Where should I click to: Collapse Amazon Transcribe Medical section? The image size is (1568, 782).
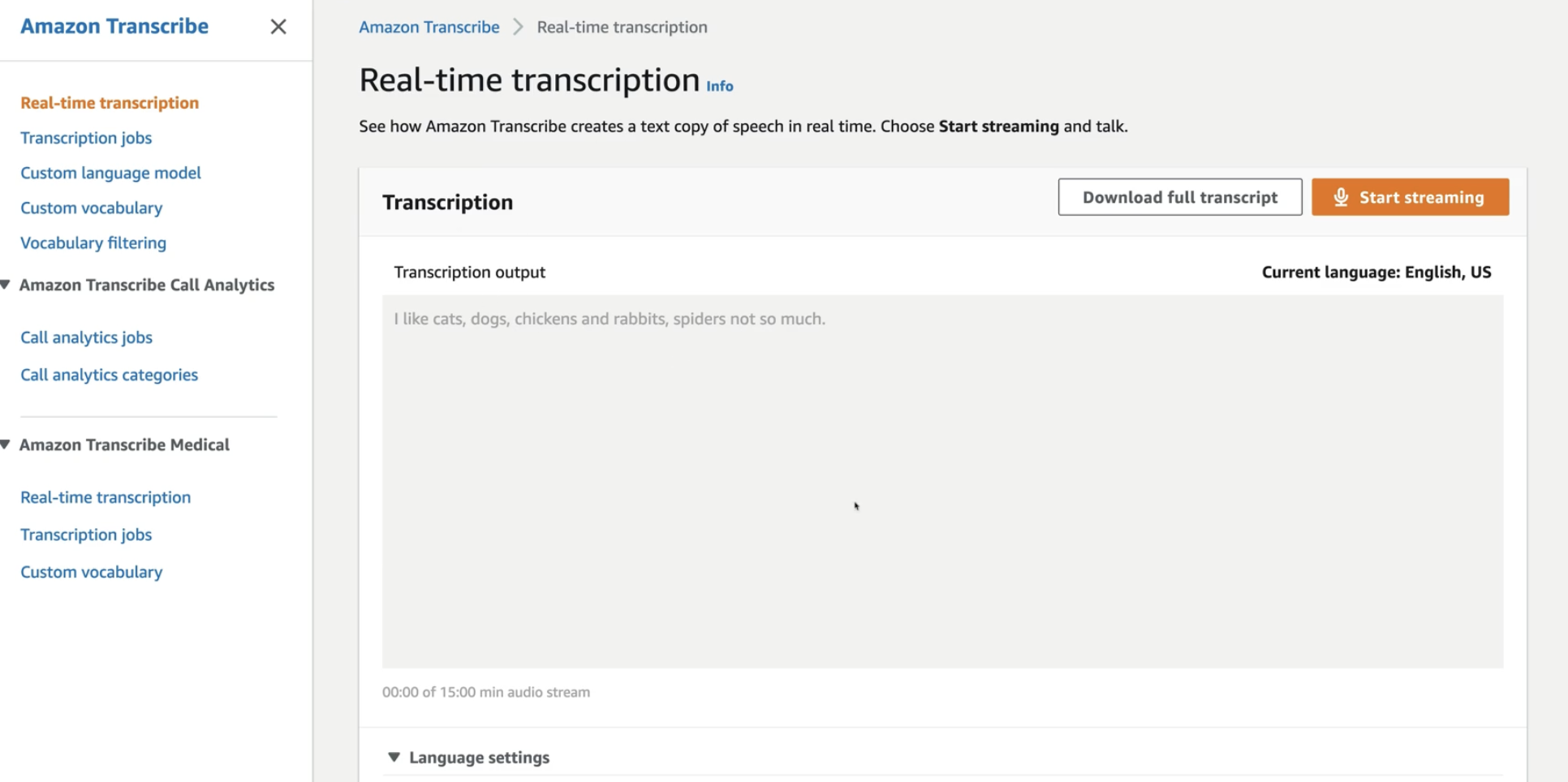[6, 445]
